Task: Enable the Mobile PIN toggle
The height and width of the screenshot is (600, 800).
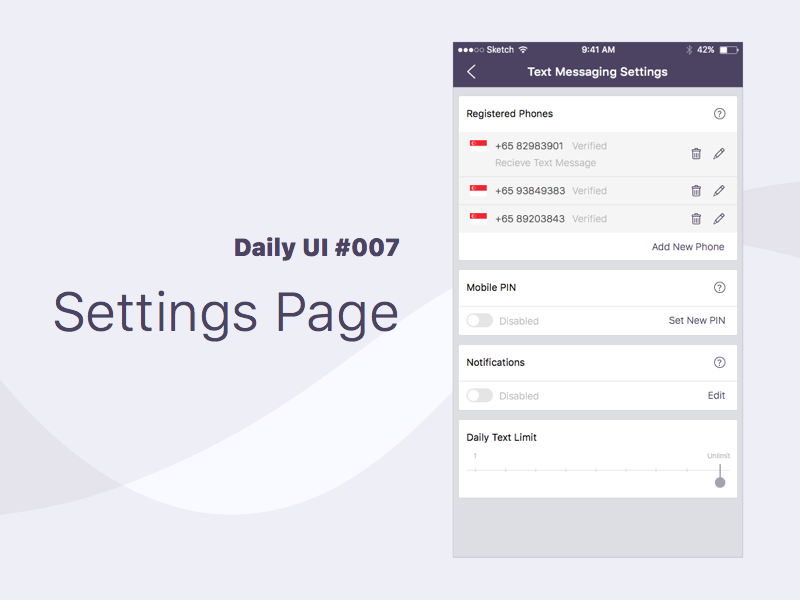Action: point(479,320)
